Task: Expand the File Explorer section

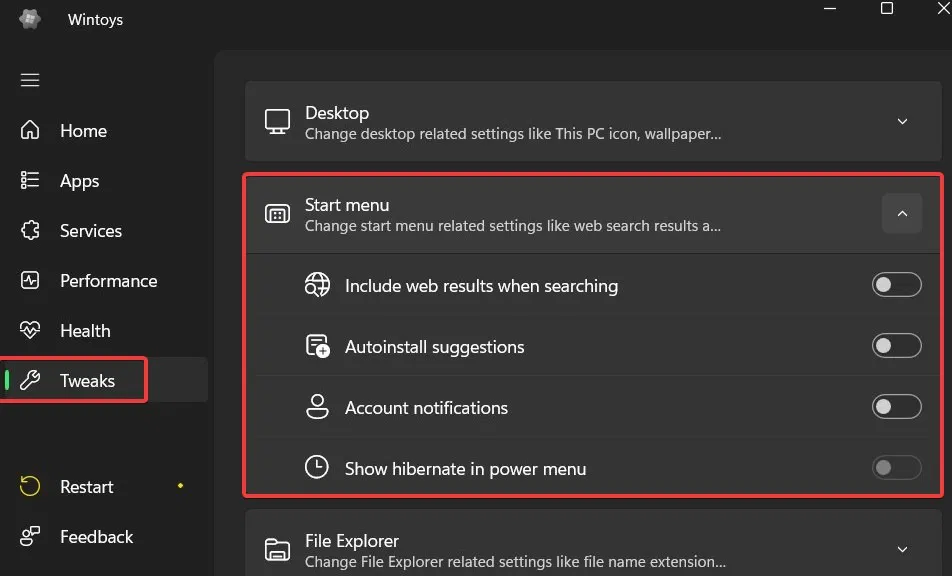Action: click(902, 549)
